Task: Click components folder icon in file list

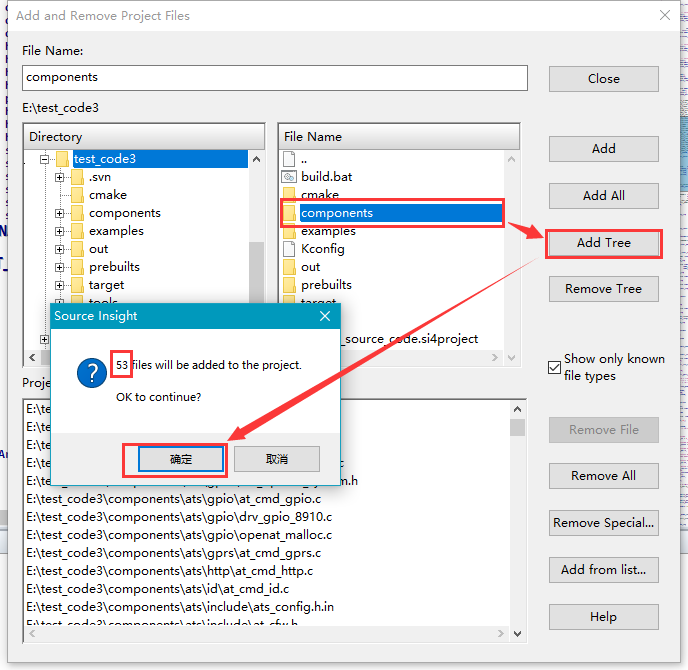Action: click(x=289, y=212)
